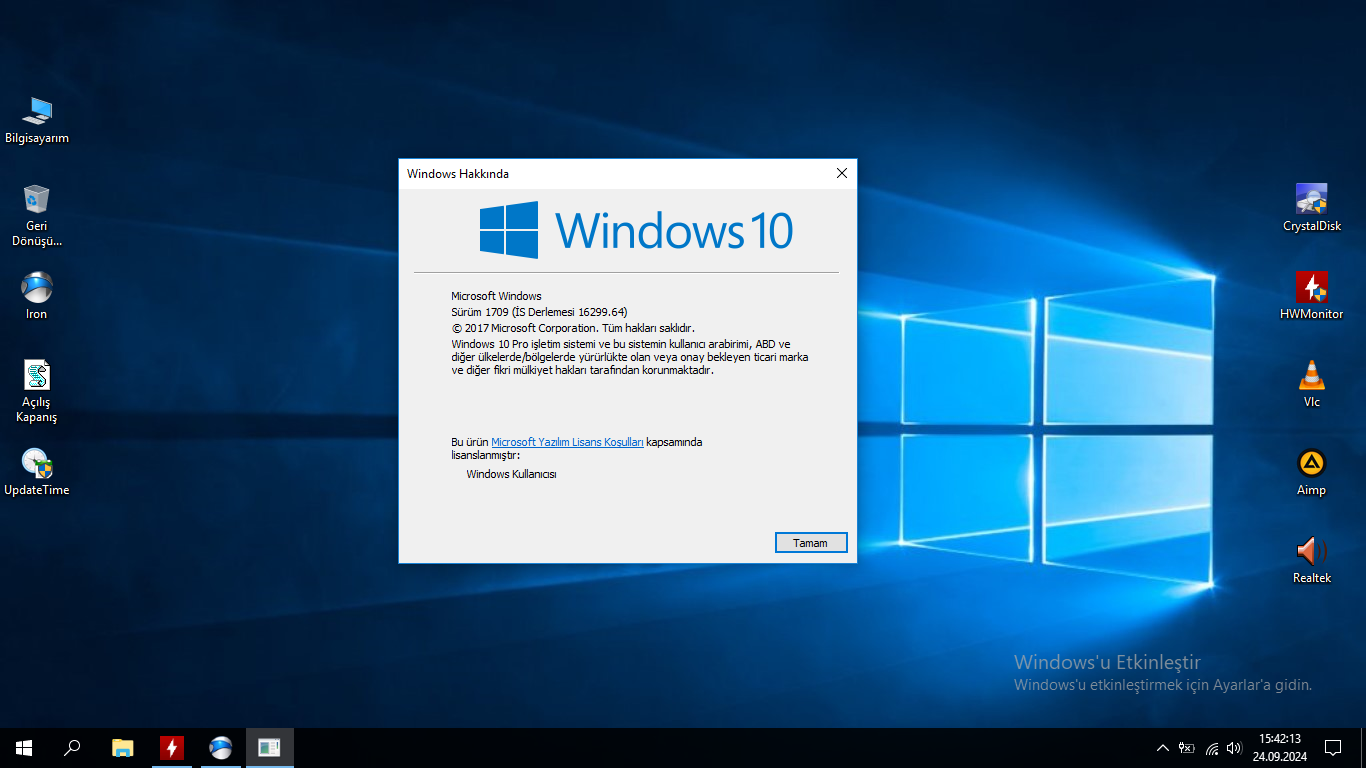Screen dimensions: 1366x768
Task: Open the battery power tray icon
Action: pyautogui.click(x=1187, y=748)
